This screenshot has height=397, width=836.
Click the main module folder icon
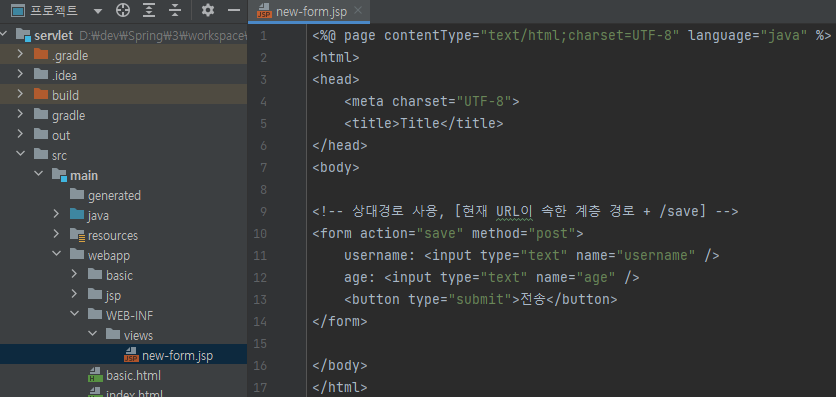59,175
